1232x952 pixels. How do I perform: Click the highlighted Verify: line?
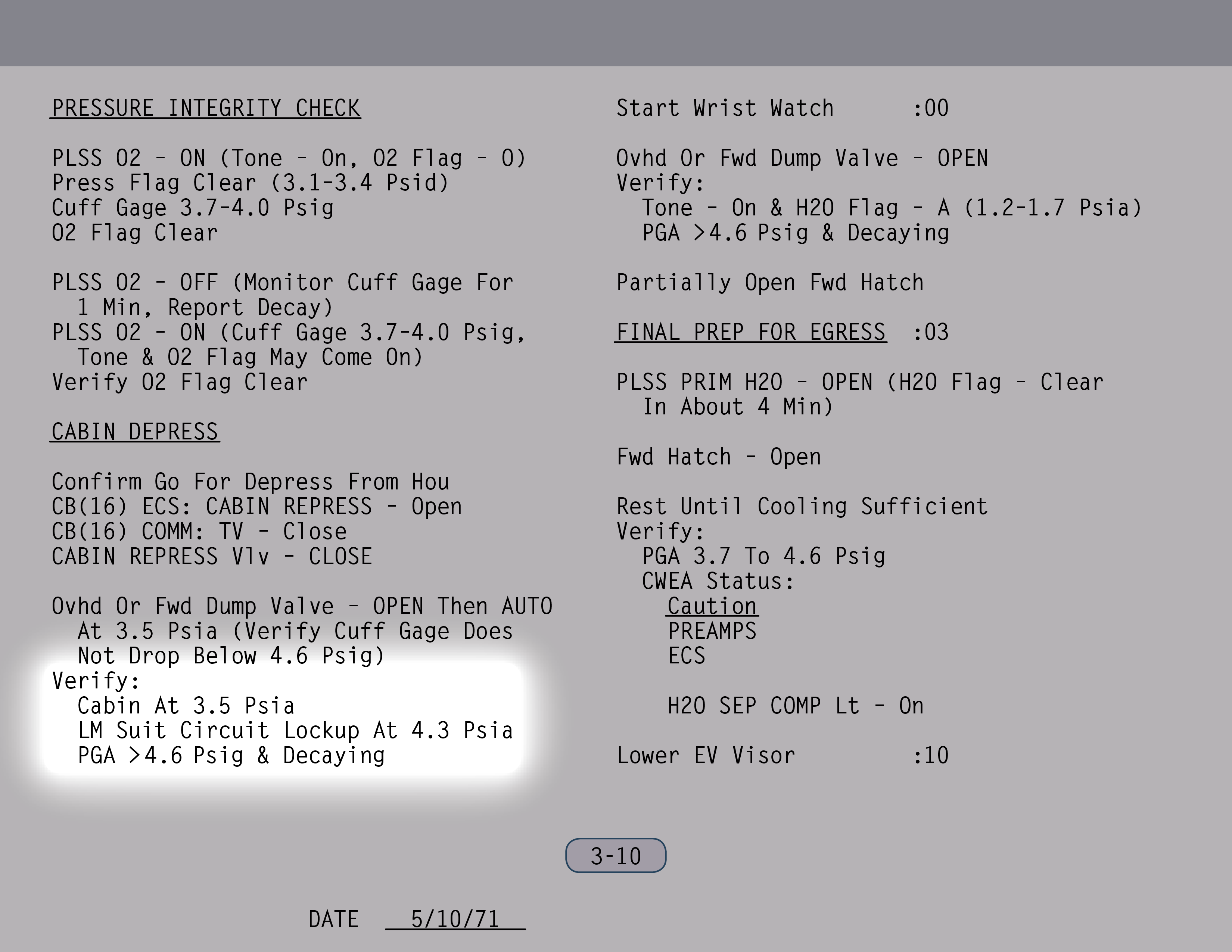pos(96,681)
